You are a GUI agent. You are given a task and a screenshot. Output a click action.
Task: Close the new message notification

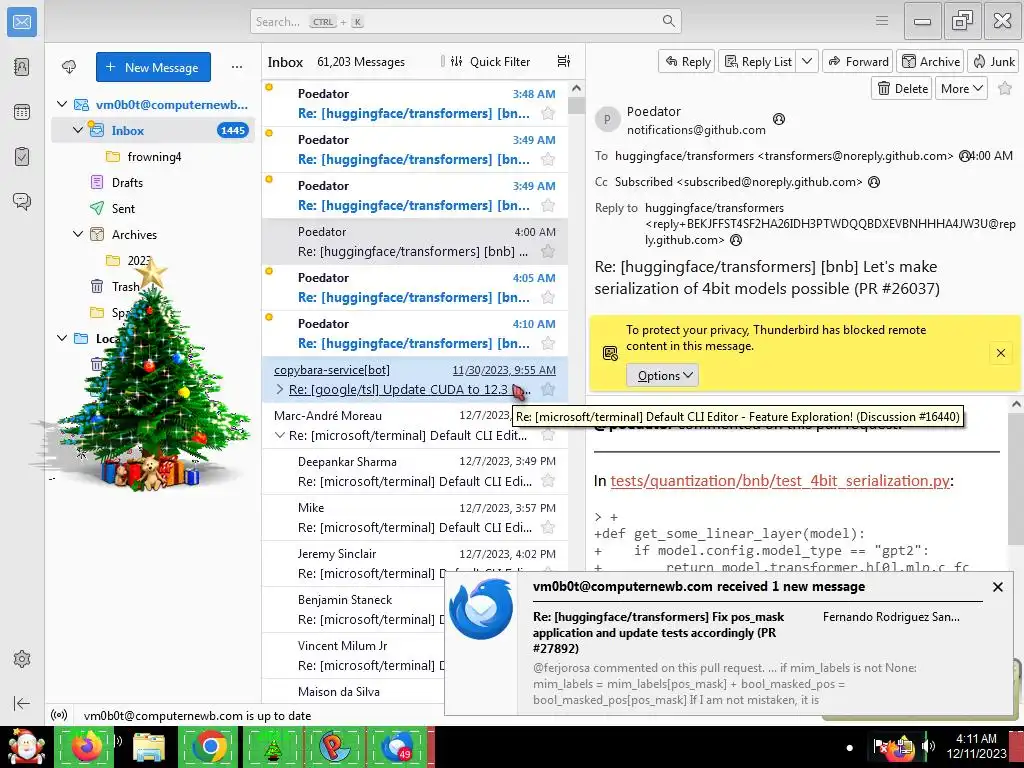pos(997,587)
